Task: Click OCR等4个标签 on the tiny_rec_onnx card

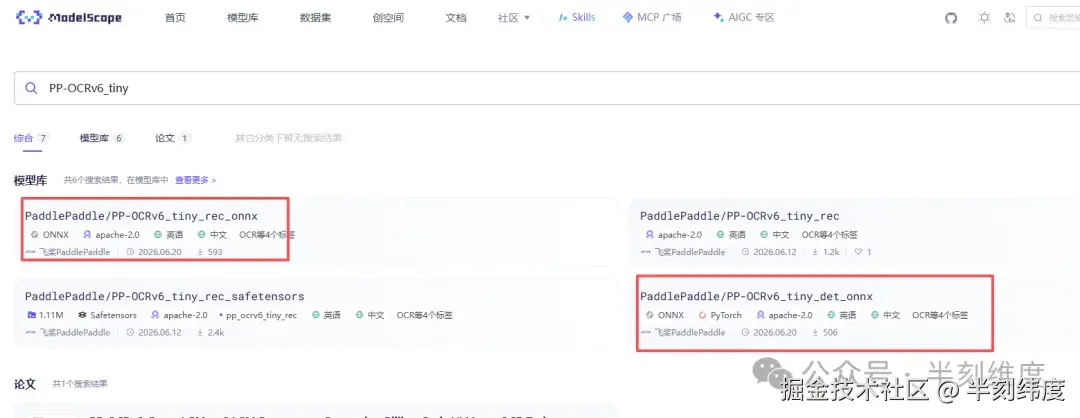Action: (x=267, y=235)
